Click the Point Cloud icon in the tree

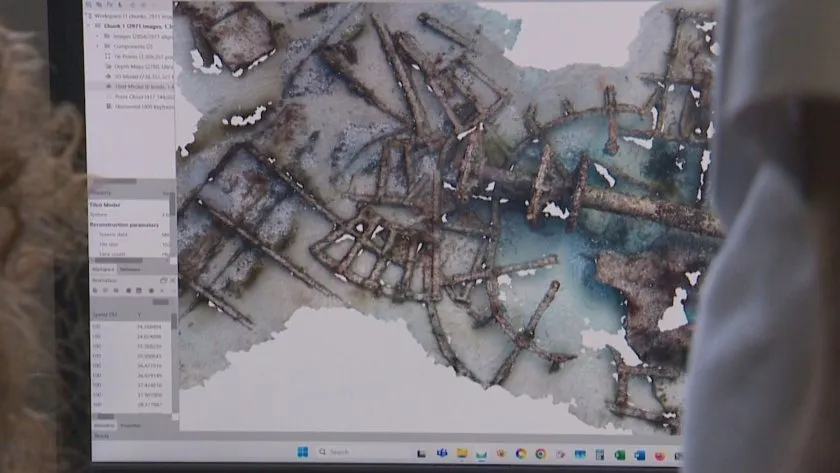click(x=106, y=97)
